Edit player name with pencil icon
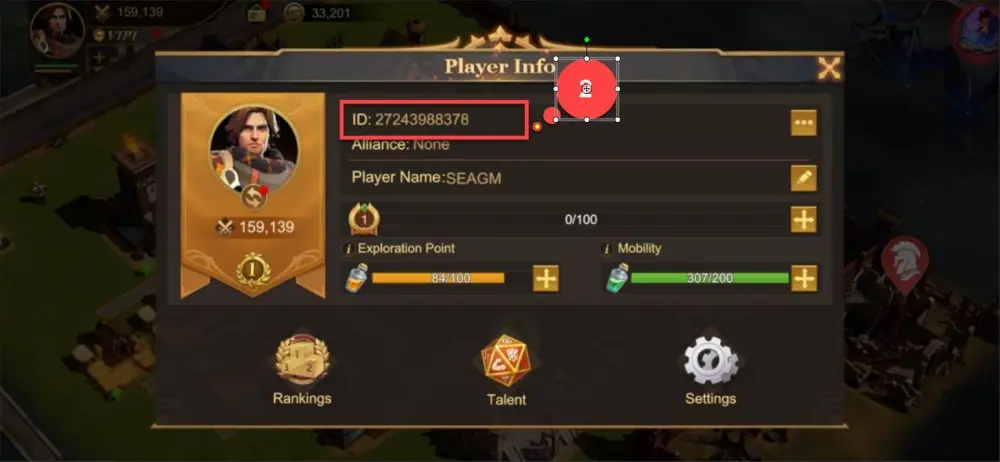This screenshot has width=1000, height=462. [804, 178]
